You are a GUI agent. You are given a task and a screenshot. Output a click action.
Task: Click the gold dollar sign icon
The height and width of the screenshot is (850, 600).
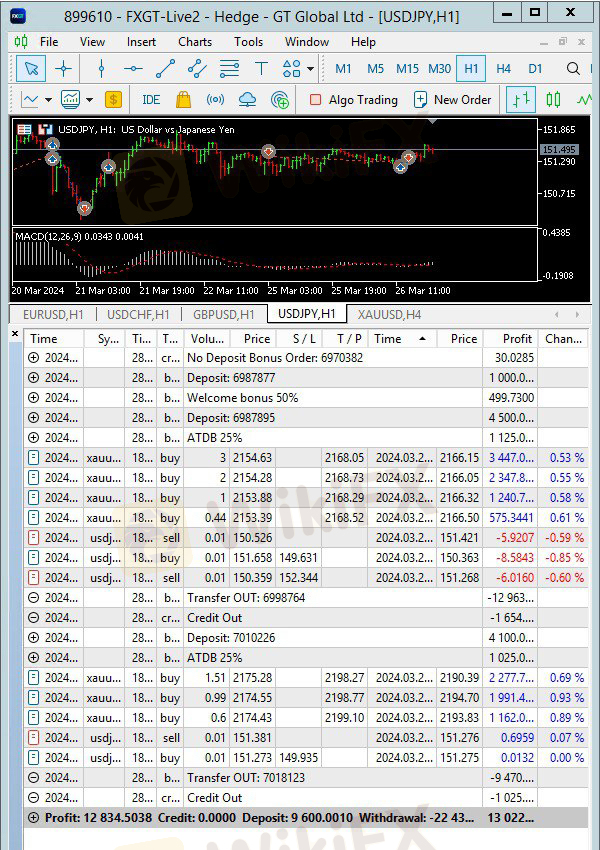point(113,100)
